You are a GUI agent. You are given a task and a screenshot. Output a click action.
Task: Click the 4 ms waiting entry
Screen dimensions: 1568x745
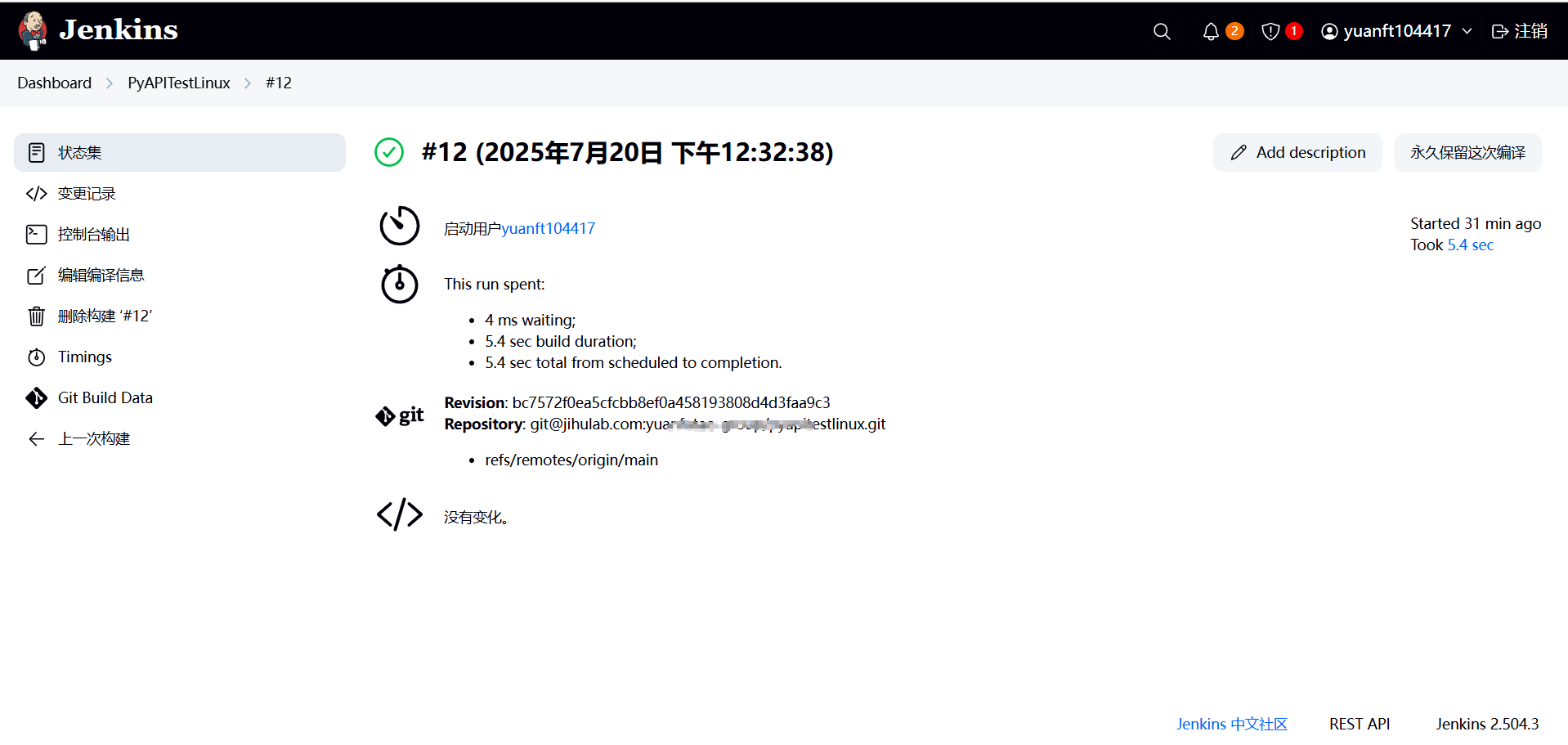[x=531, y=320]
